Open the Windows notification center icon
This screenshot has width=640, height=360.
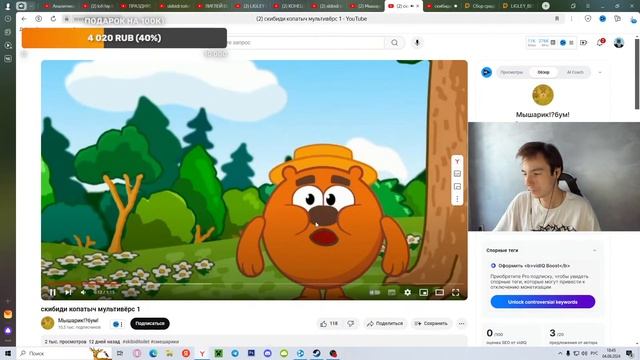(x=630, y=353)
